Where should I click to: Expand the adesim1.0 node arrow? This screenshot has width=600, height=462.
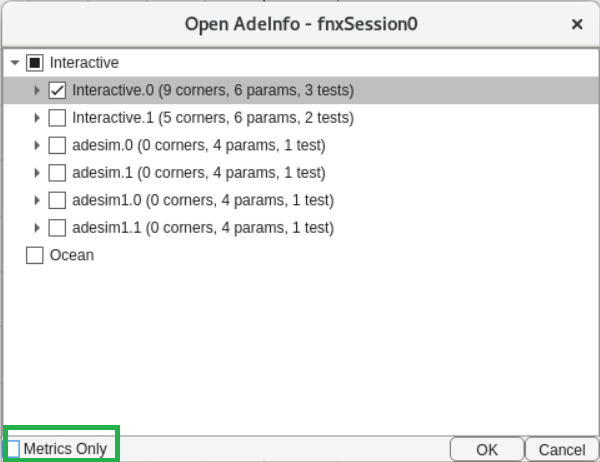[x=37, y=200]
